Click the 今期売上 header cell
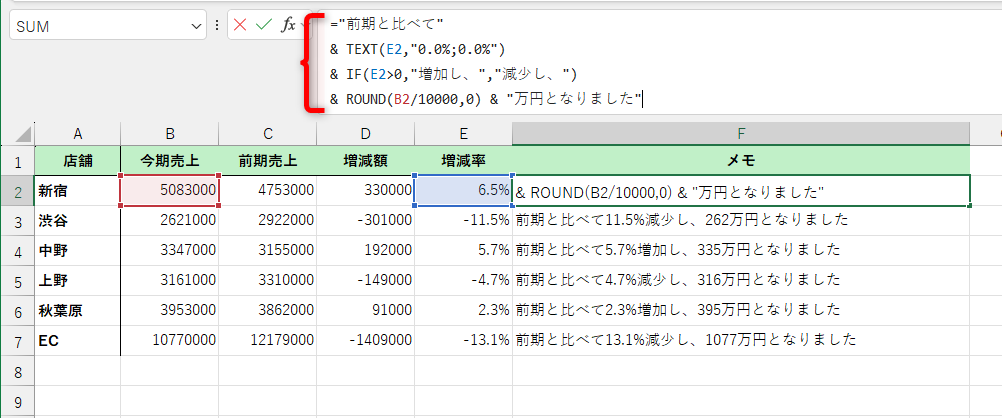 (169, 160)
